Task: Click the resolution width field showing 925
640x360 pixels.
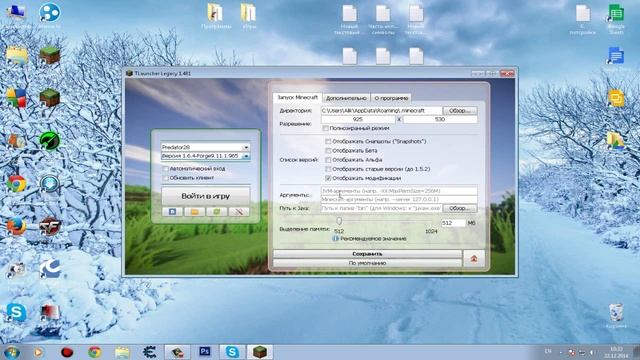Action: coord(358,119)
